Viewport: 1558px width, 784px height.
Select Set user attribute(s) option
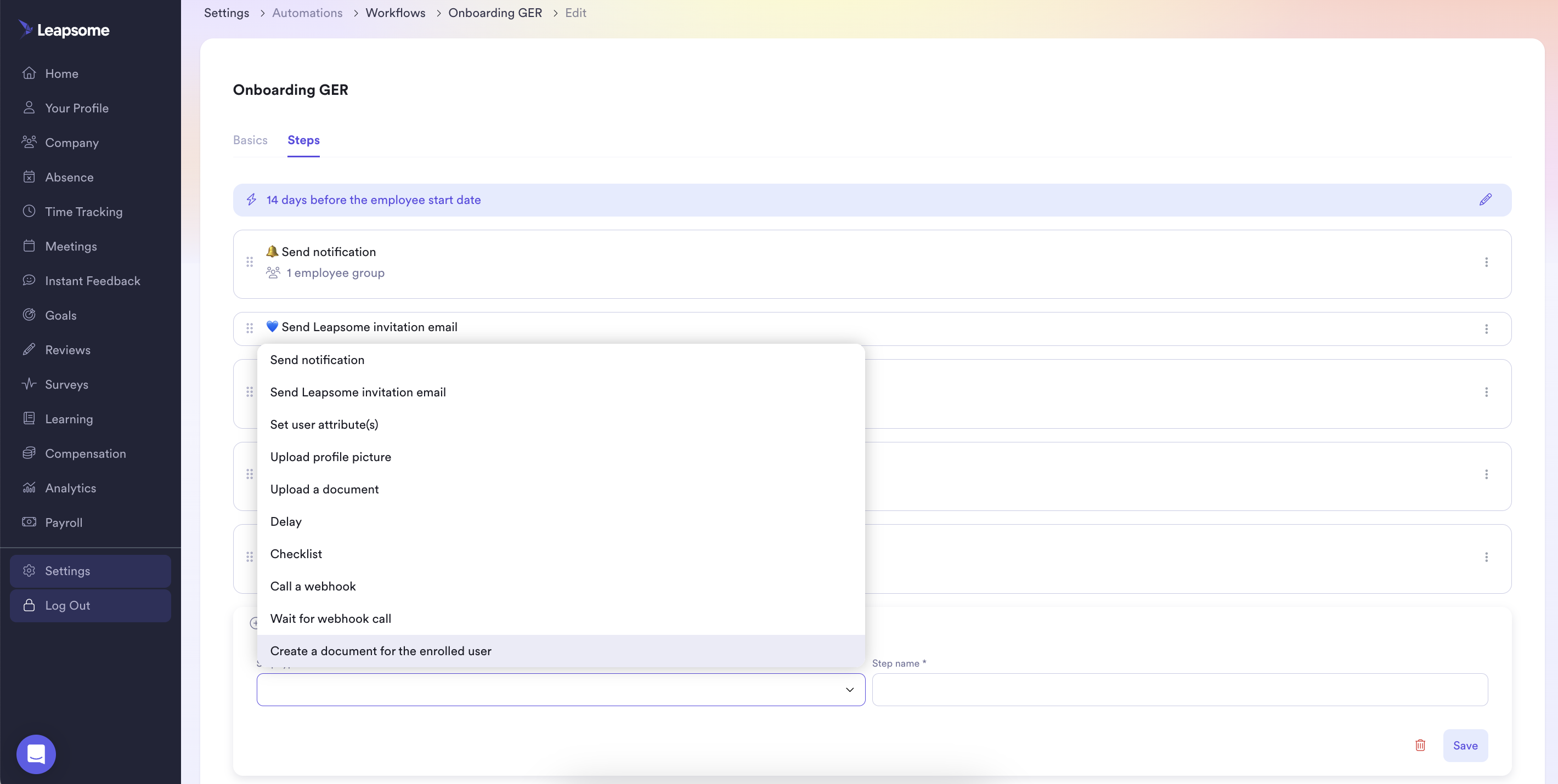[x=561, y=425]
